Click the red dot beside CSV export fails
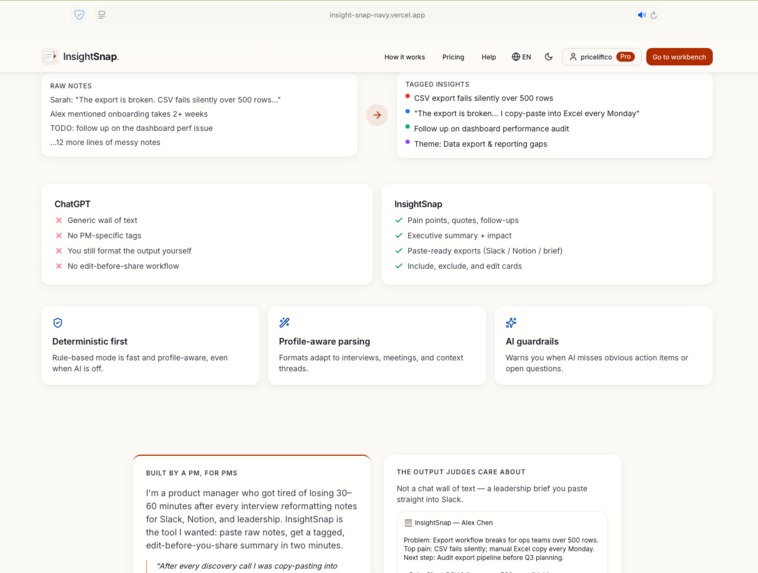This screenshot has height=573, width=758. (x=408, y=96)
